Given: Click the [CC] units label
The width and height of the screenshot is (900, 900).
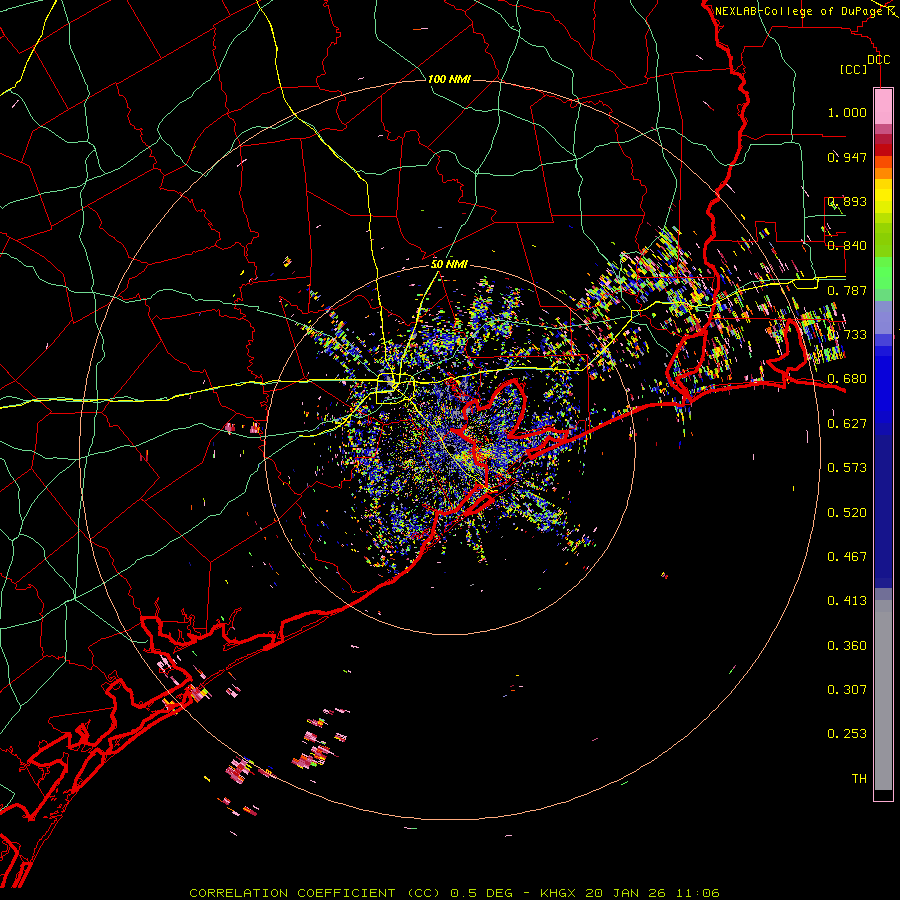Looking at the screenshot, I should pyautogui.click(x=853, y=69).
